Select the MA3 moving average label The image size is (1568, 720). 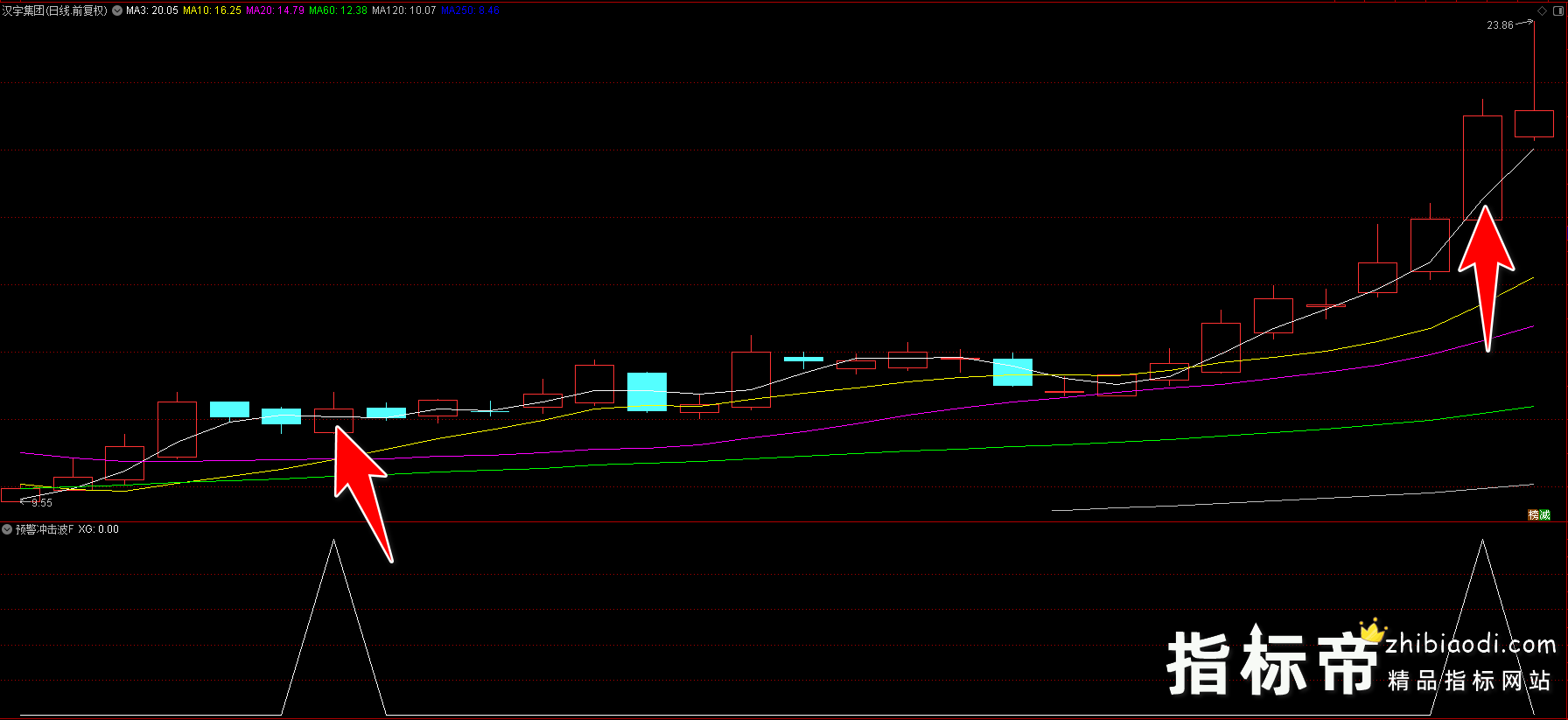[x=152, y=10]
